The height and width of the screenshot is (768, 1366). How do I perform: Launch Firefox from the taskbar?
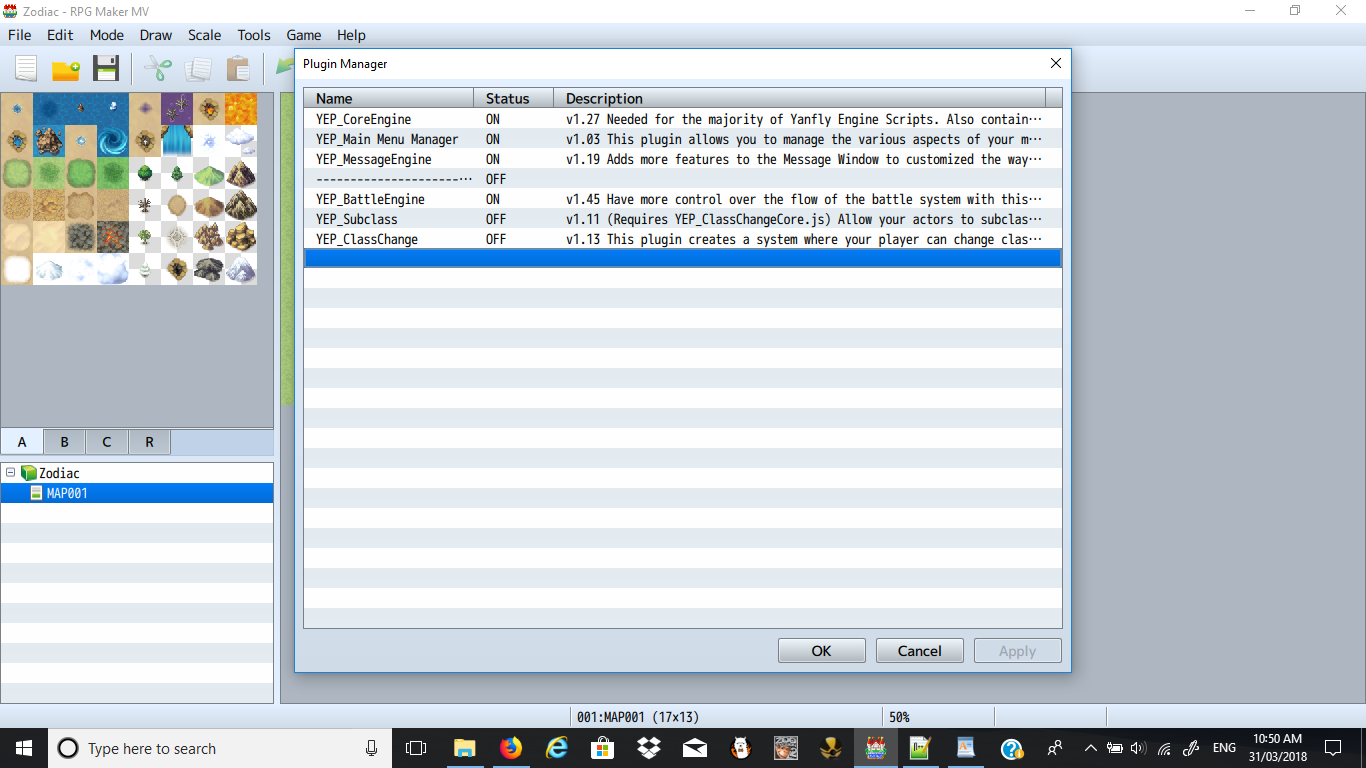[x=511, y=748]
